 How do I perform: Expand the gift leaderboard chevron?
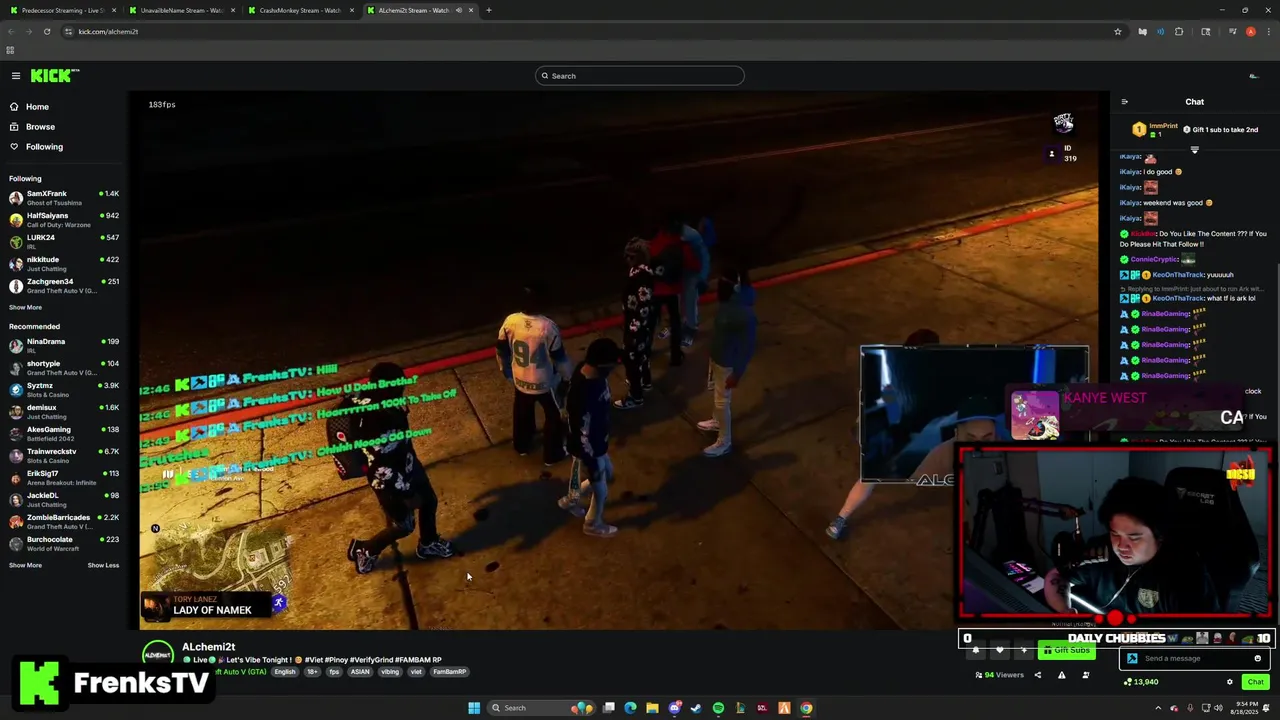(x=1194, y=149)
